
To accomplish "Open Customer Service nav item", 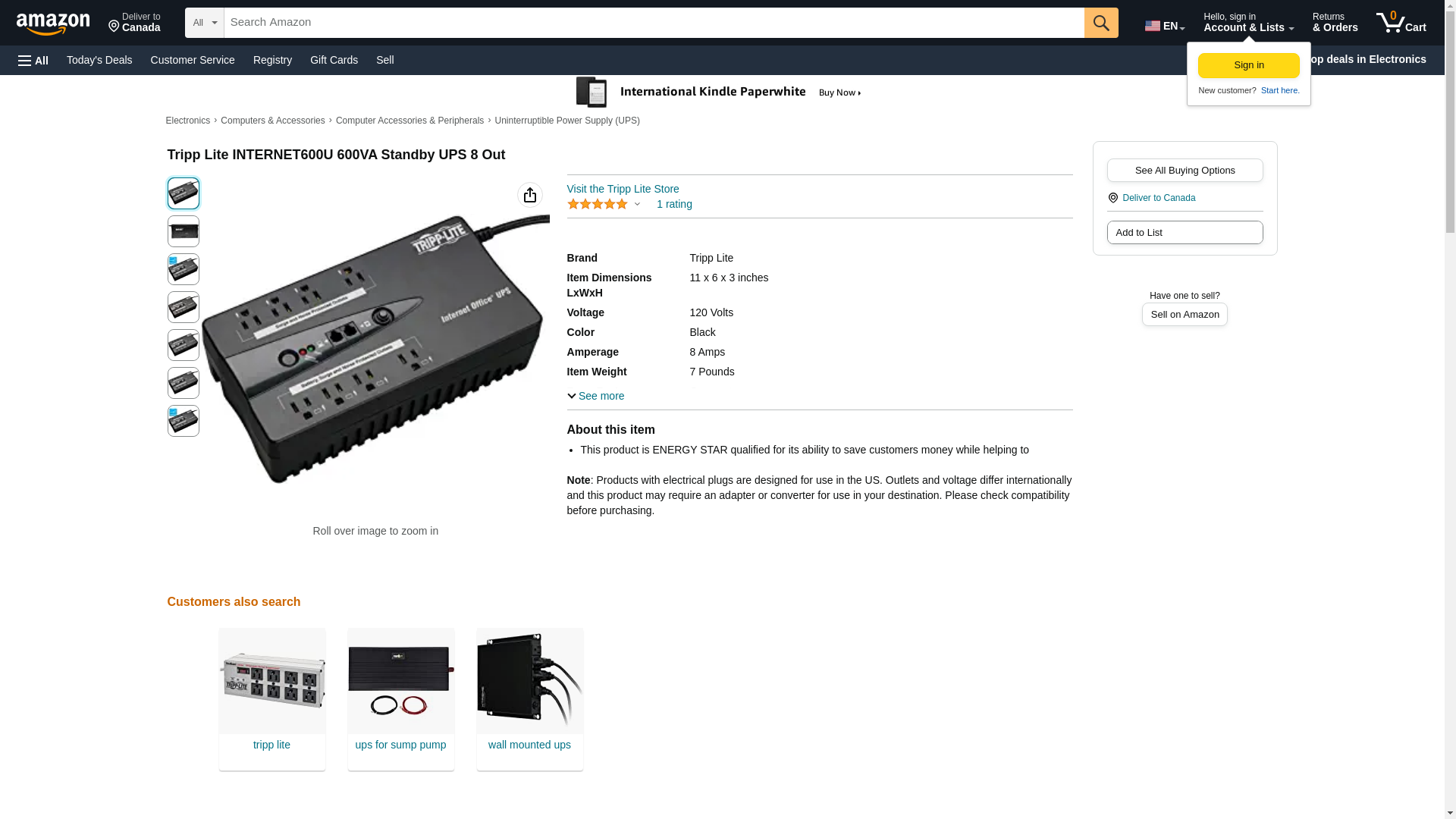I will click(x=193, y=60).
